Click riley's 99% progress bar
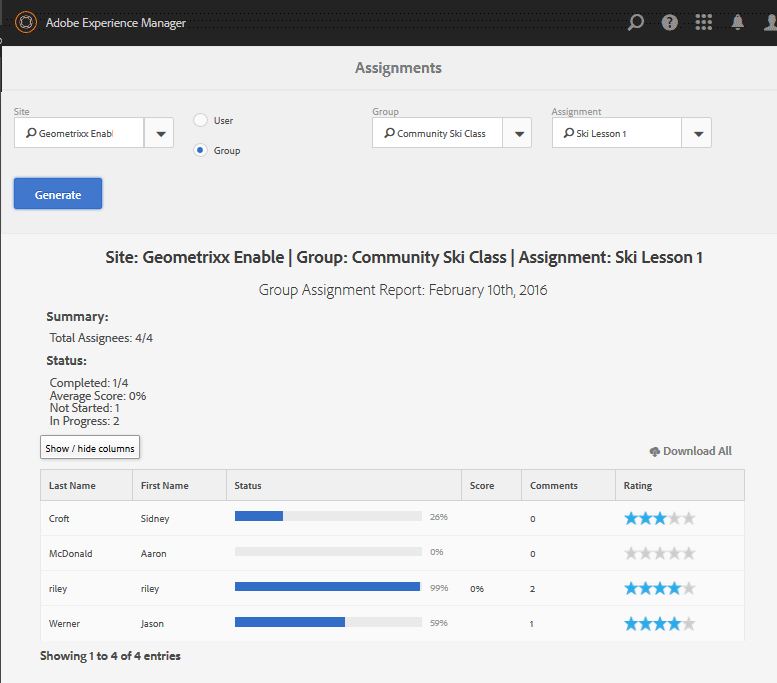The width and height of the screenshot is (777, 683). point(327,588)
